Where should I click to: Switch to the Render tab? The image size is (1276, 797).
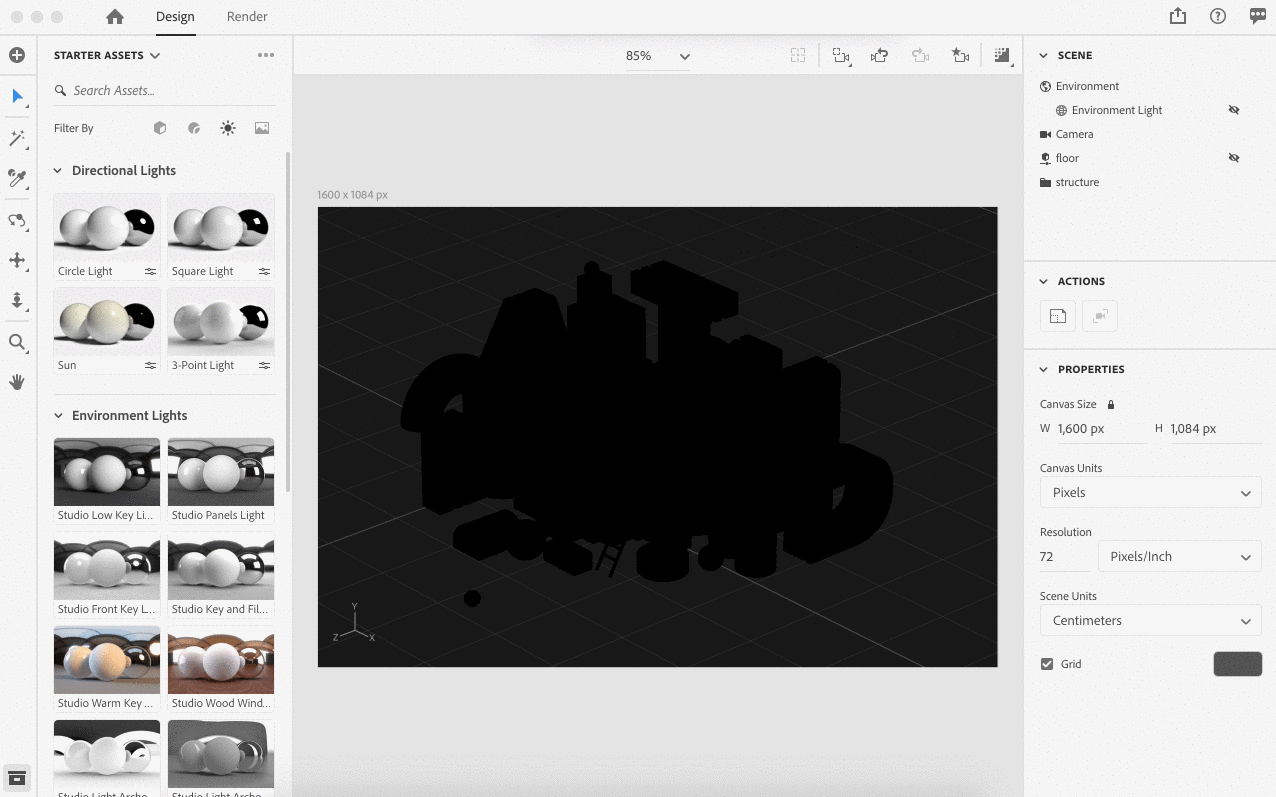coord(247,16)
